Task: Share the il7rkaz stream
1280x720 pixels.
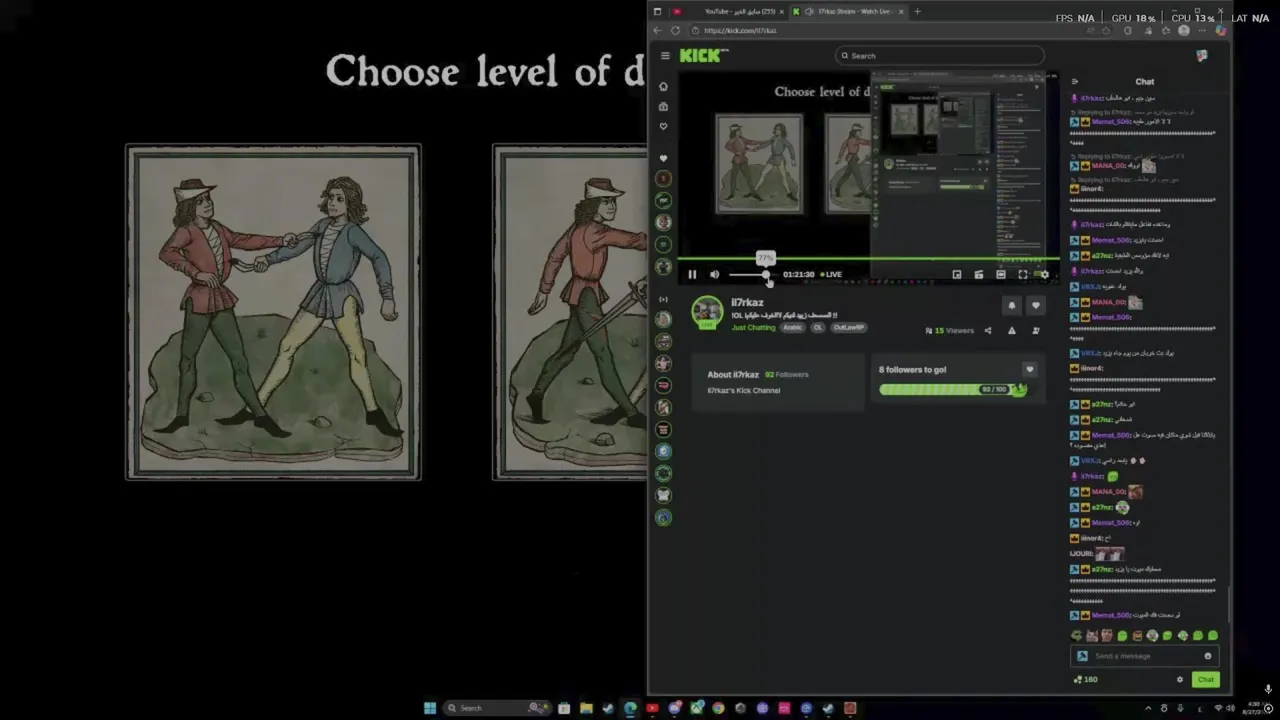Action: click(x=988, y=331)
